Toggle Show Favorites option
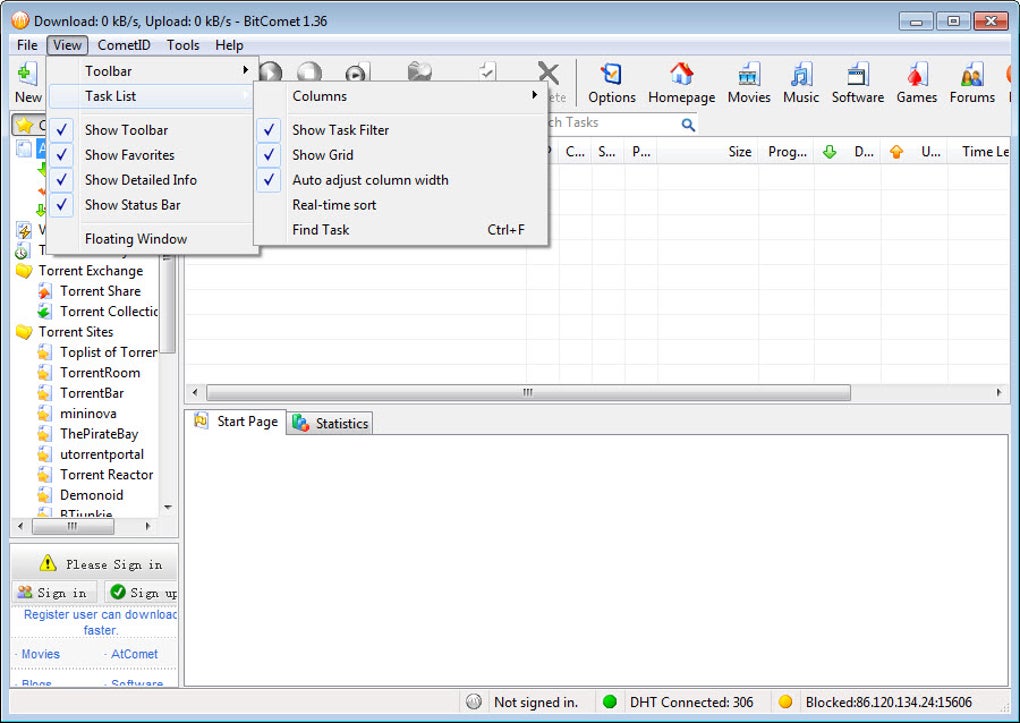Screen dimensions: 1020x723 click(x=149, y=155)
